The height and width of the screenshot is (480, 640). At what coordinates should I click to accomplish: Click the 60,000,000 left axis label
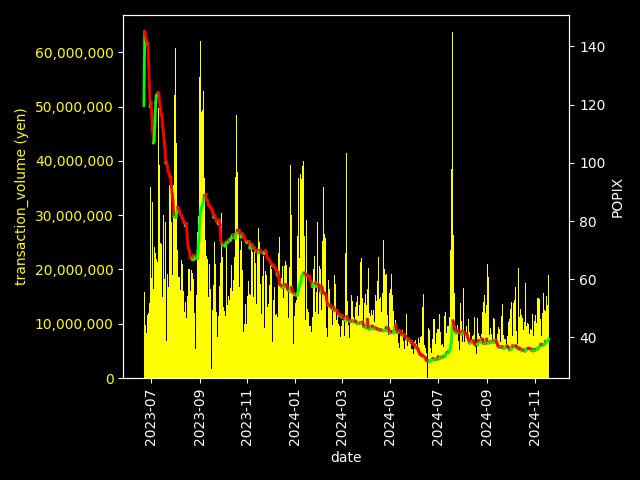(74, 53)
